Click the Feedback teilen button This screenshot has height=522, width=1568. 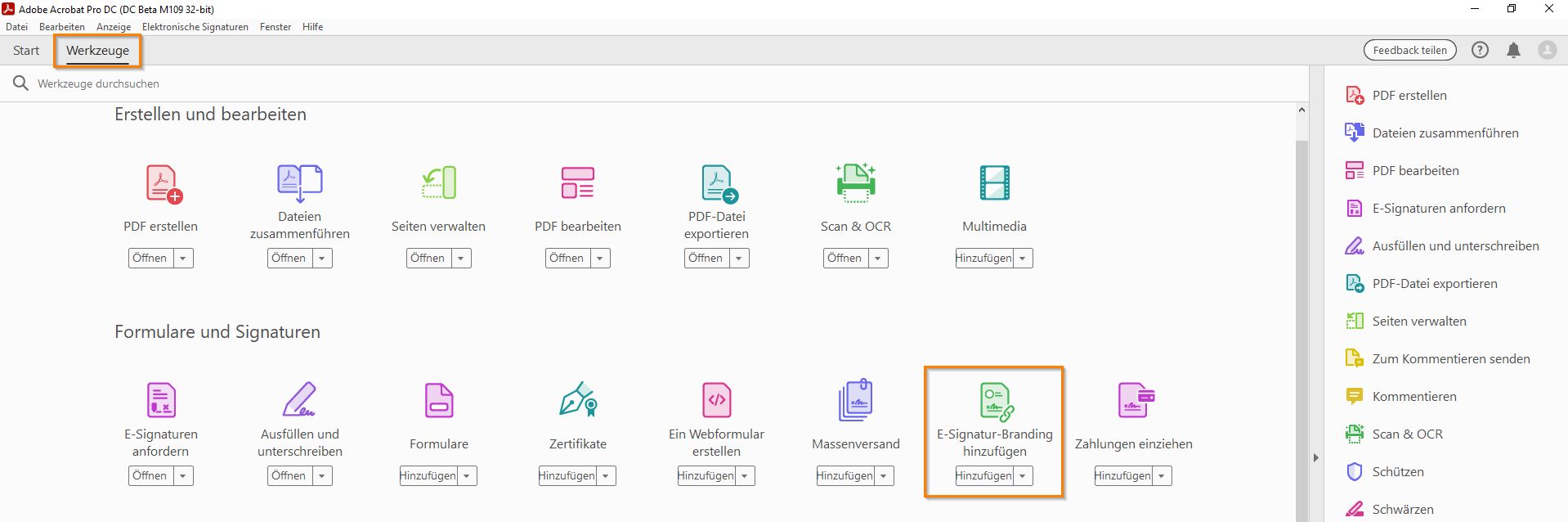[1409, 50]
